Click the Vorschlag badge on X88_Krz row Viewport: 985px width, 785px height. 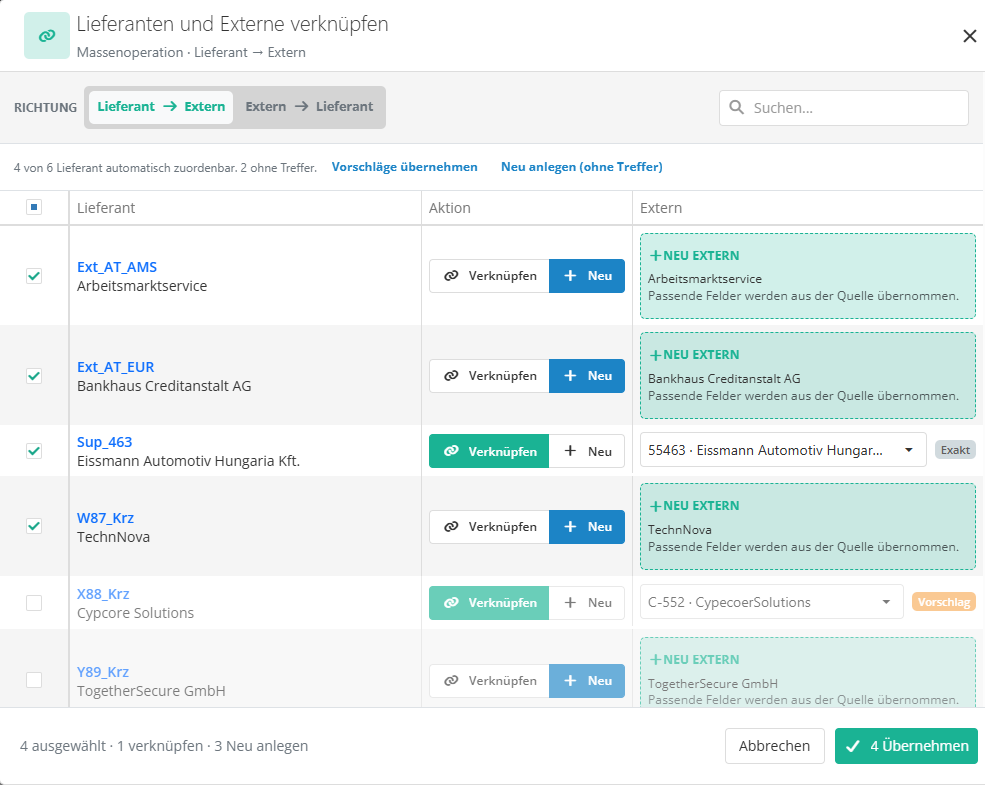pos(944,602)
